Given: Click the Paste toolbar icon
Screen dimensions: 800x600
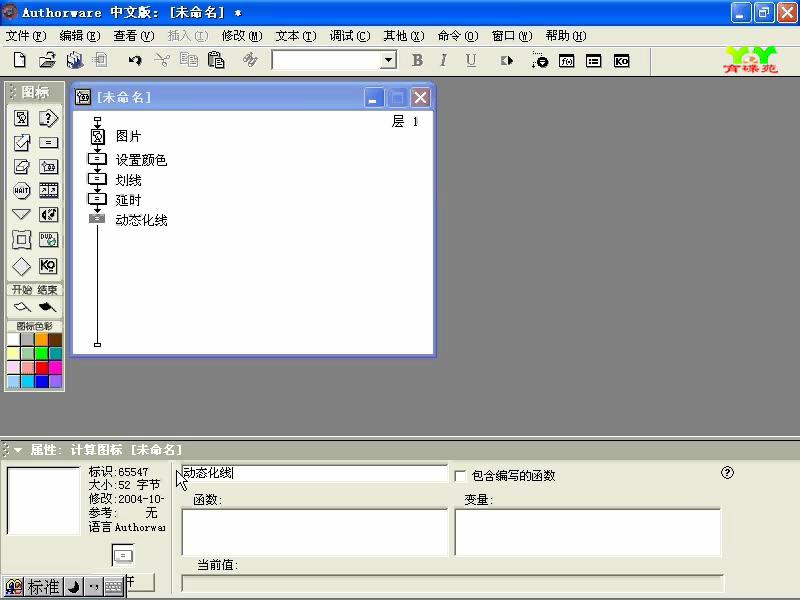Looking at the screenshot, I should (216, 60).
